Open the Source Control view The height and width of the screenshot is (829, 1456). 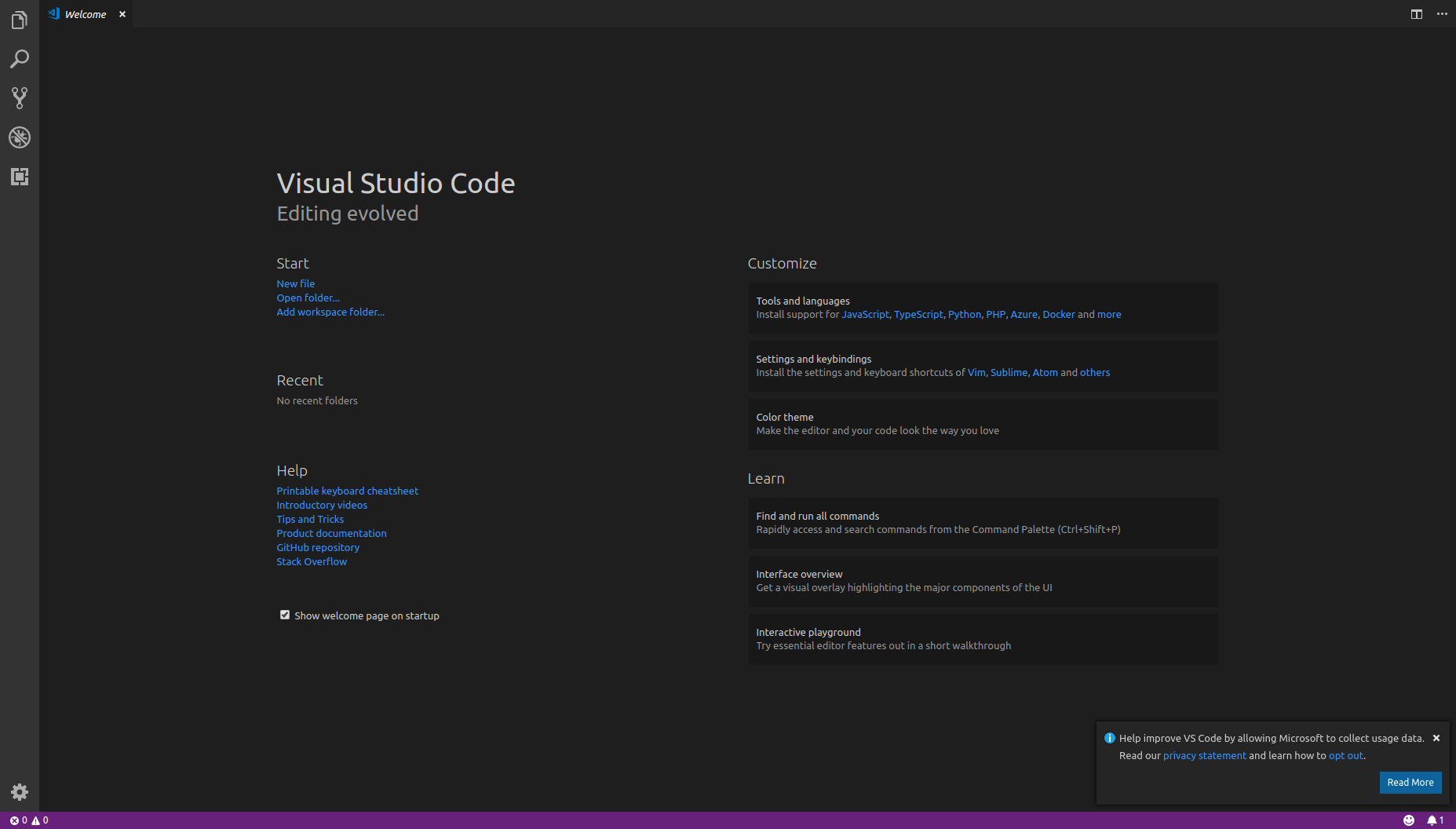click(20, 98)
